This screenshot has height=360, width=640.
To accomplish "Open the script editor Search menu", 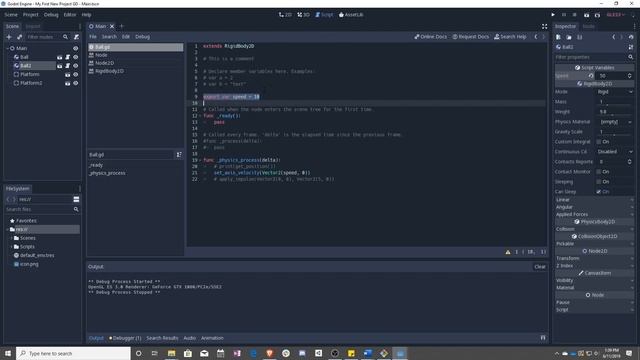I will click(109, 37).
